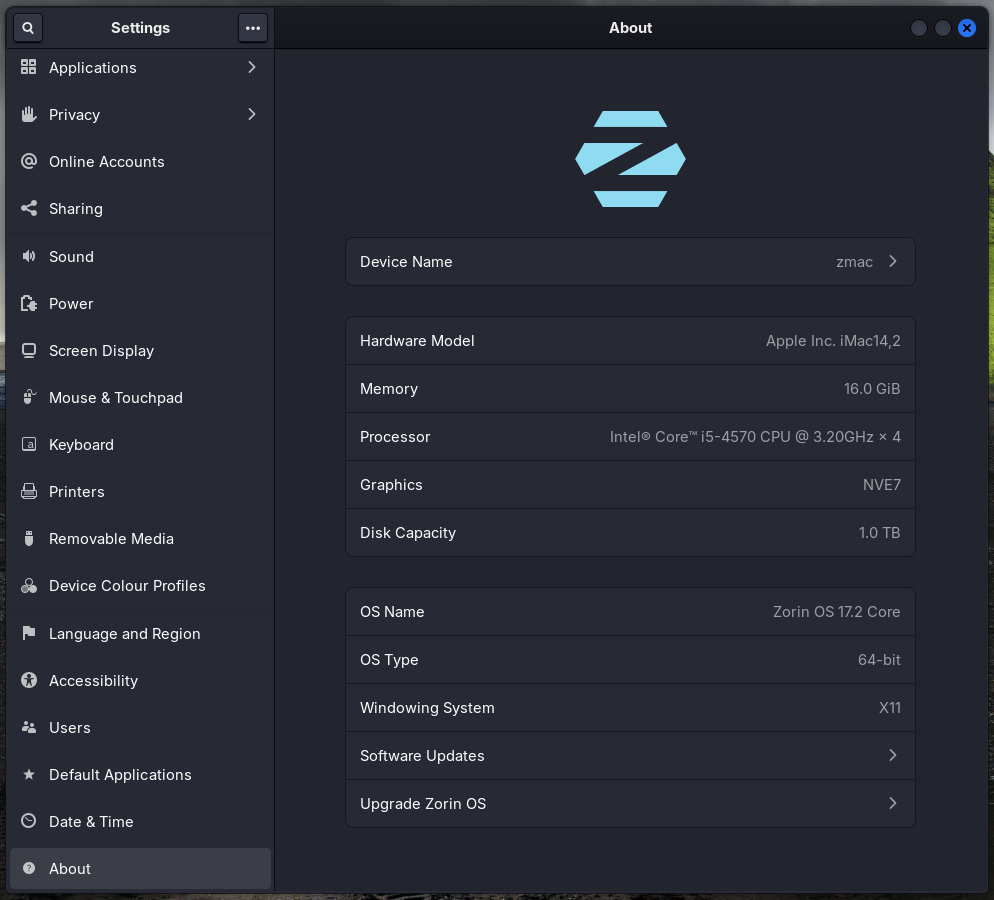The width and height of the screenshot is (994, 900).
Task: Click Software Updates label
Action: 422,755
